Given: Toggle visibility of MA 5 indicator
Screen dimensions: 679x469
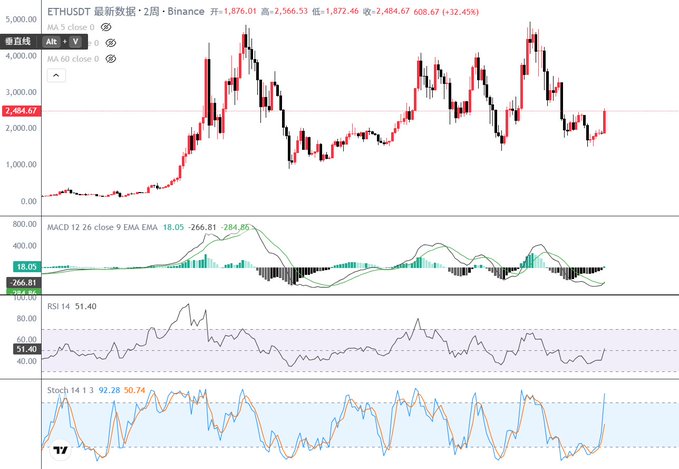Looking at the screenshot, I should click(106, 27).
